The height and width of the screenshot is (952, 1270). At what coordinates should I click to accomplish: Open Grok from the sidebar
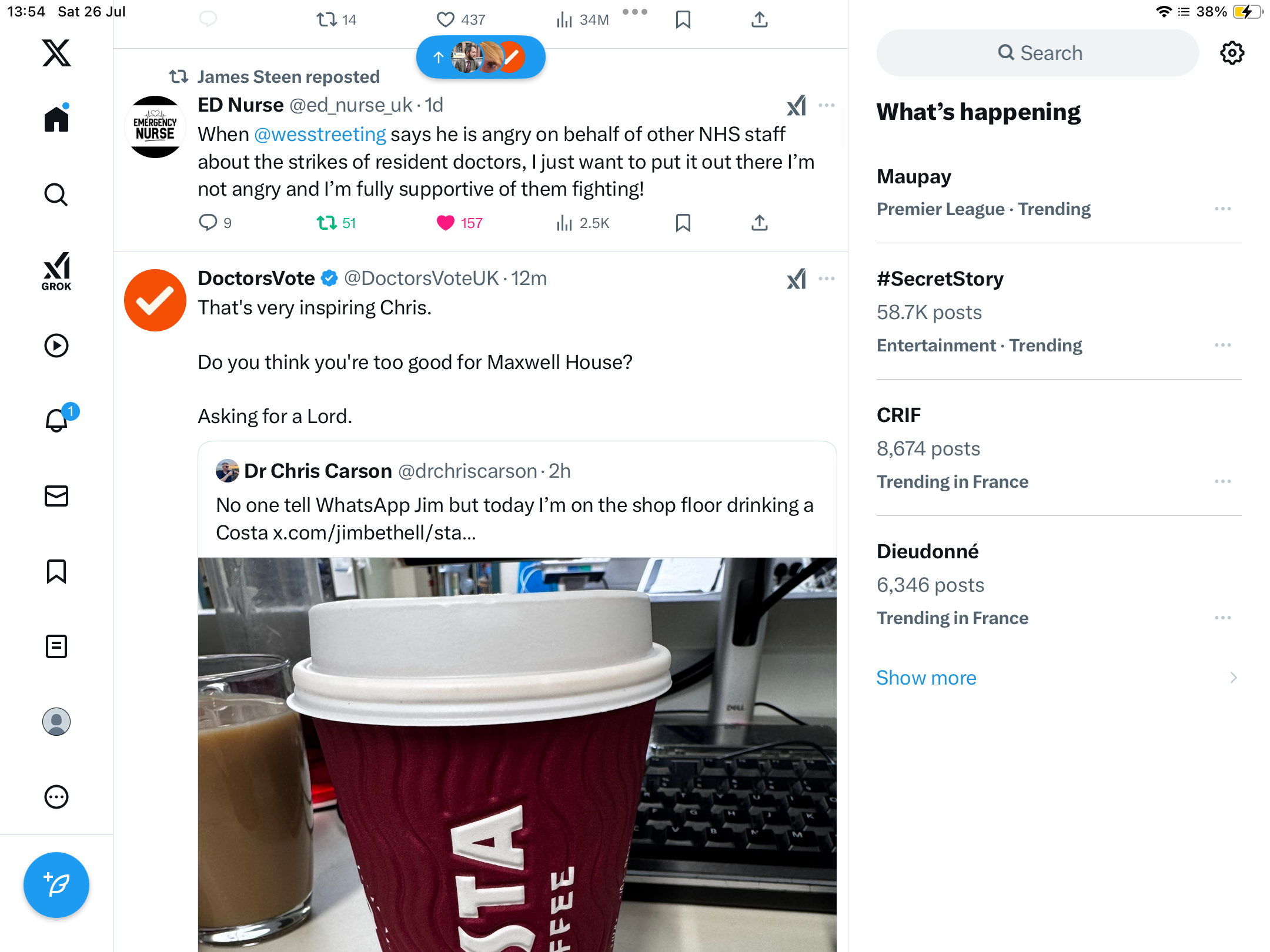(x=56, y=271)
